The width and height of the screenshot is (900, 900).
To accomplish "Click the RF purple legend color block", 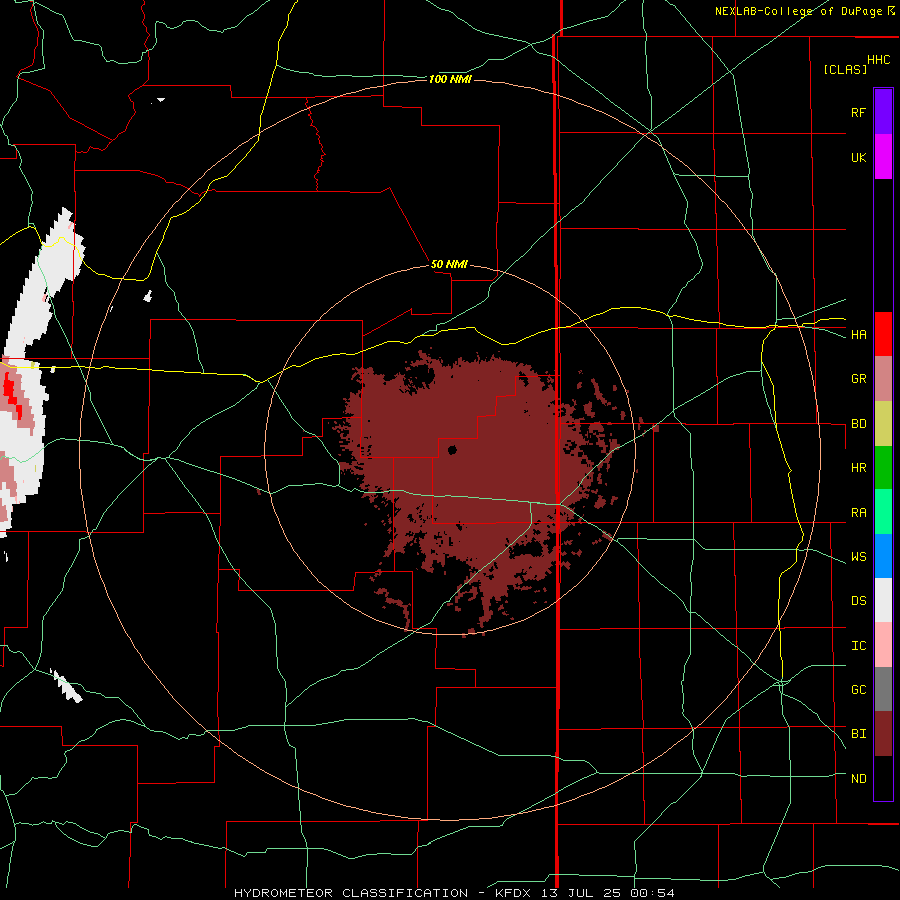I will [x=883, y=112].
